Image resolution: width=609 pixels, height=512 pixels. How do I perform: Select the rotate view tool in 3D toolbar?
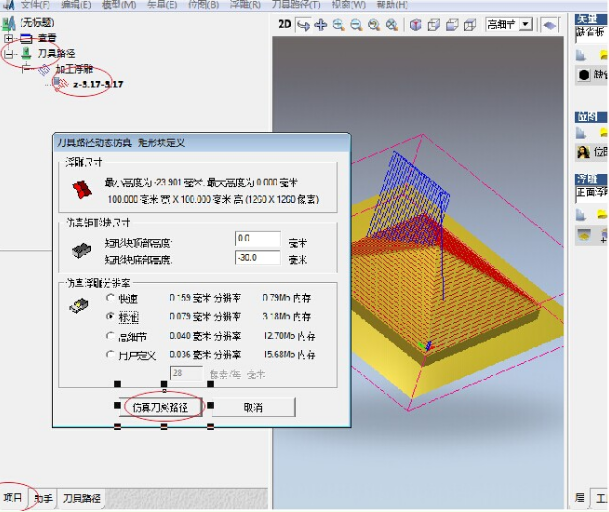click(303, 25)
